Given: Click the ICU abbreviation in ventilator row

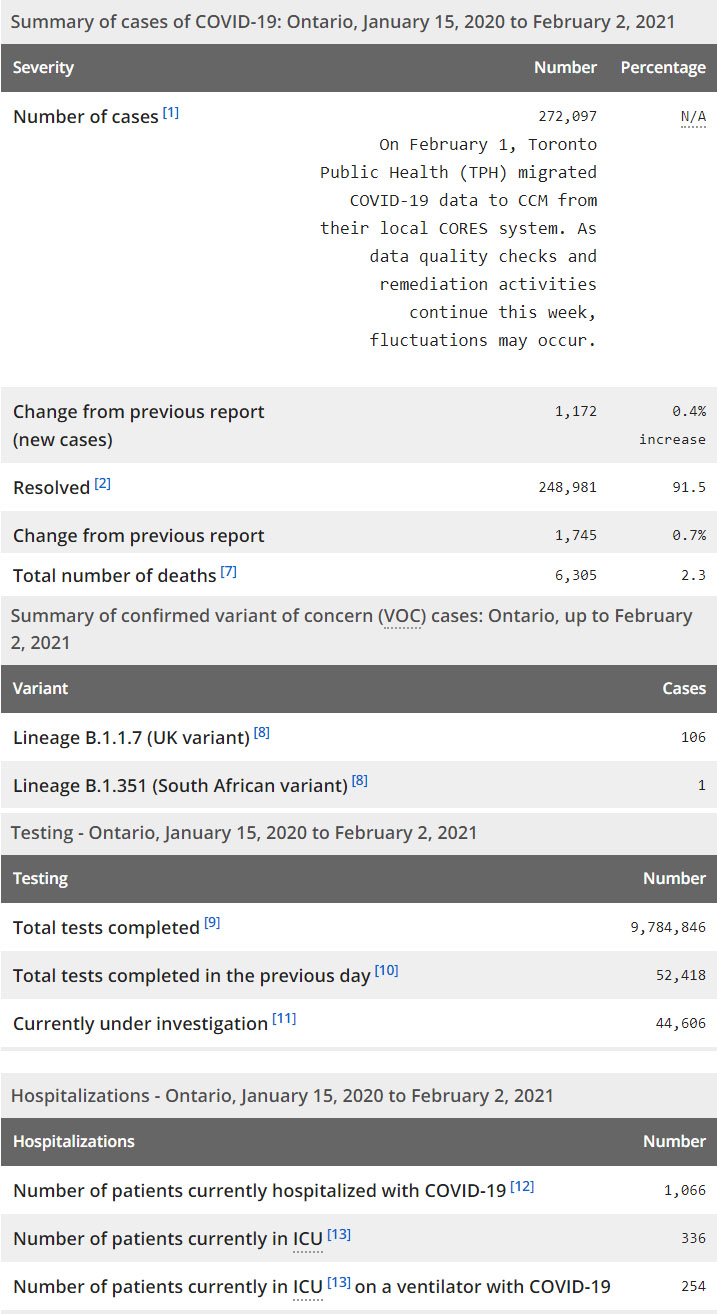Looking at the screenshot, I should 307,1286.
